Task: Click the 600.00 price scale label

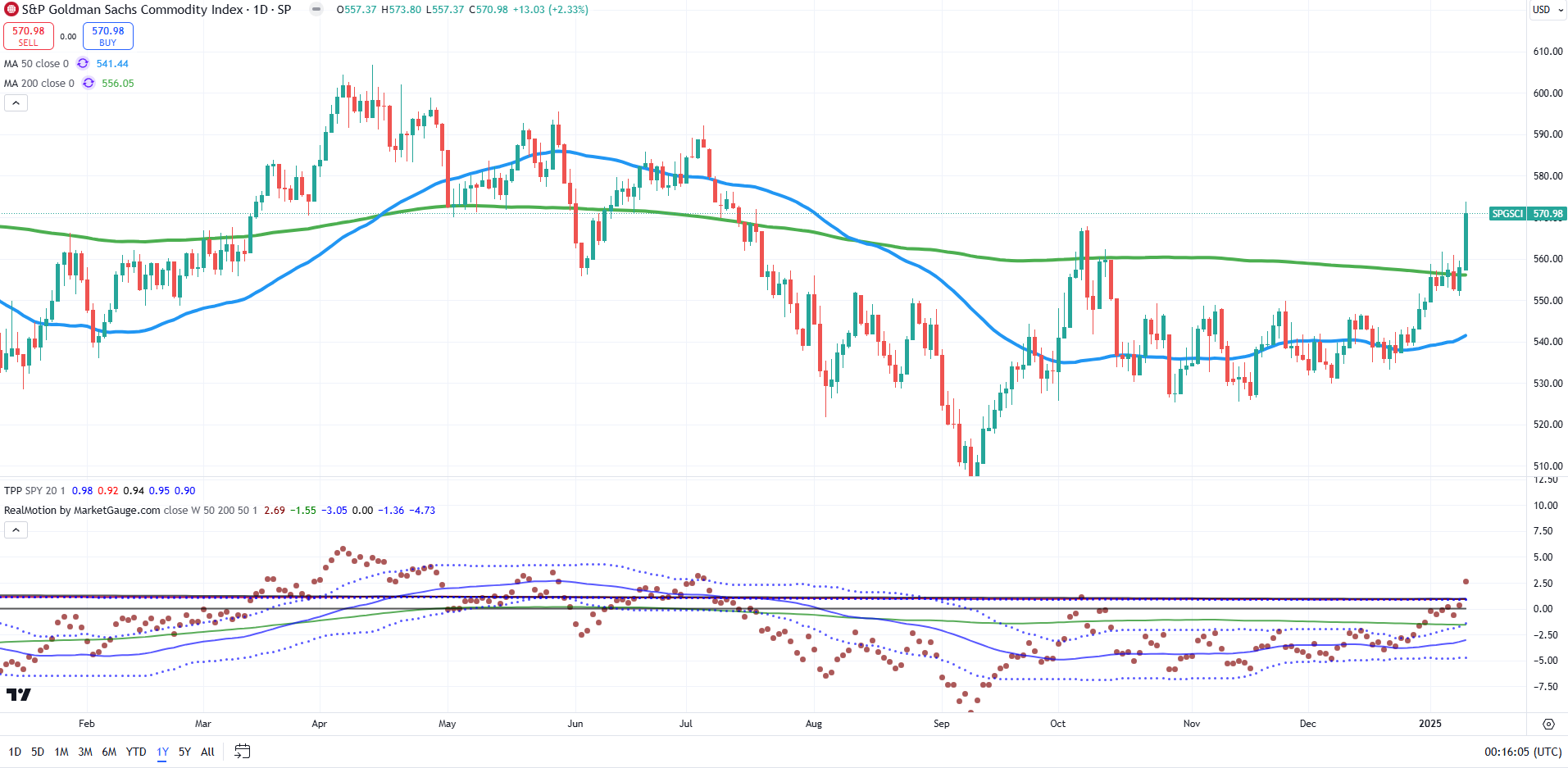Action: (x=1548, y=93)
